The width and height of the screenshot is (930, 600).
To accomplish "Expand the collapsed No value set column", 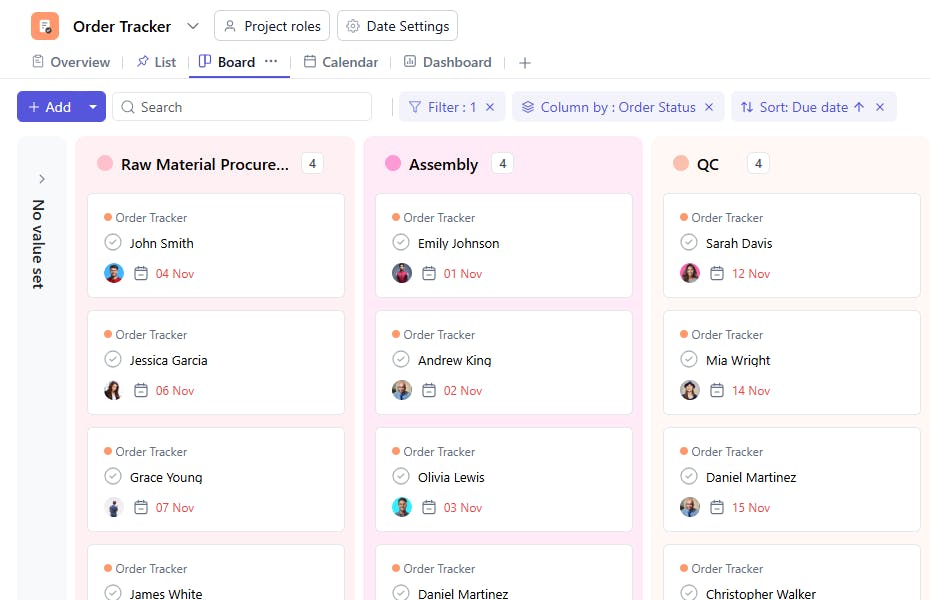I will pos(42,179).
